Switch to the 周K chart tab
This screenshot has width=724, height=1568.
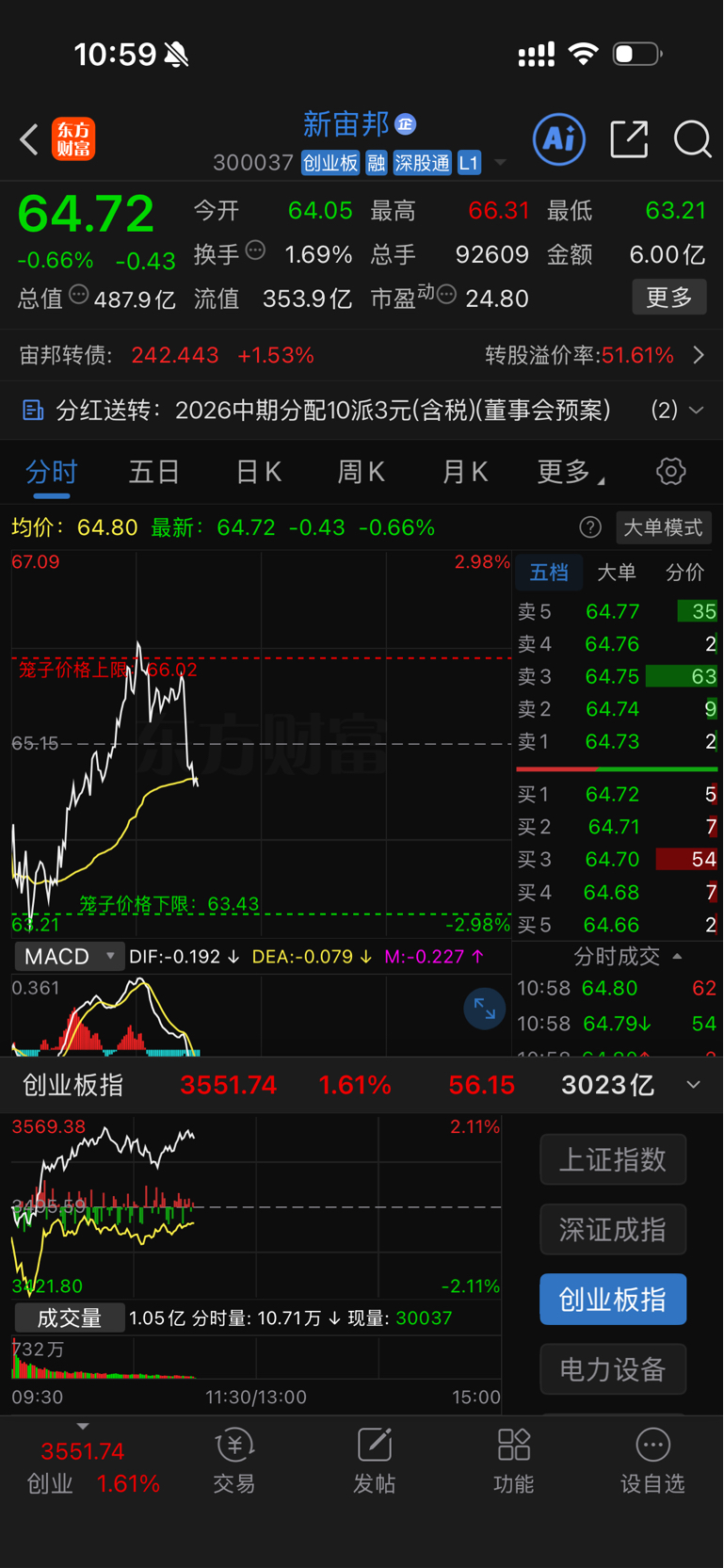click(x=362, y=471)
